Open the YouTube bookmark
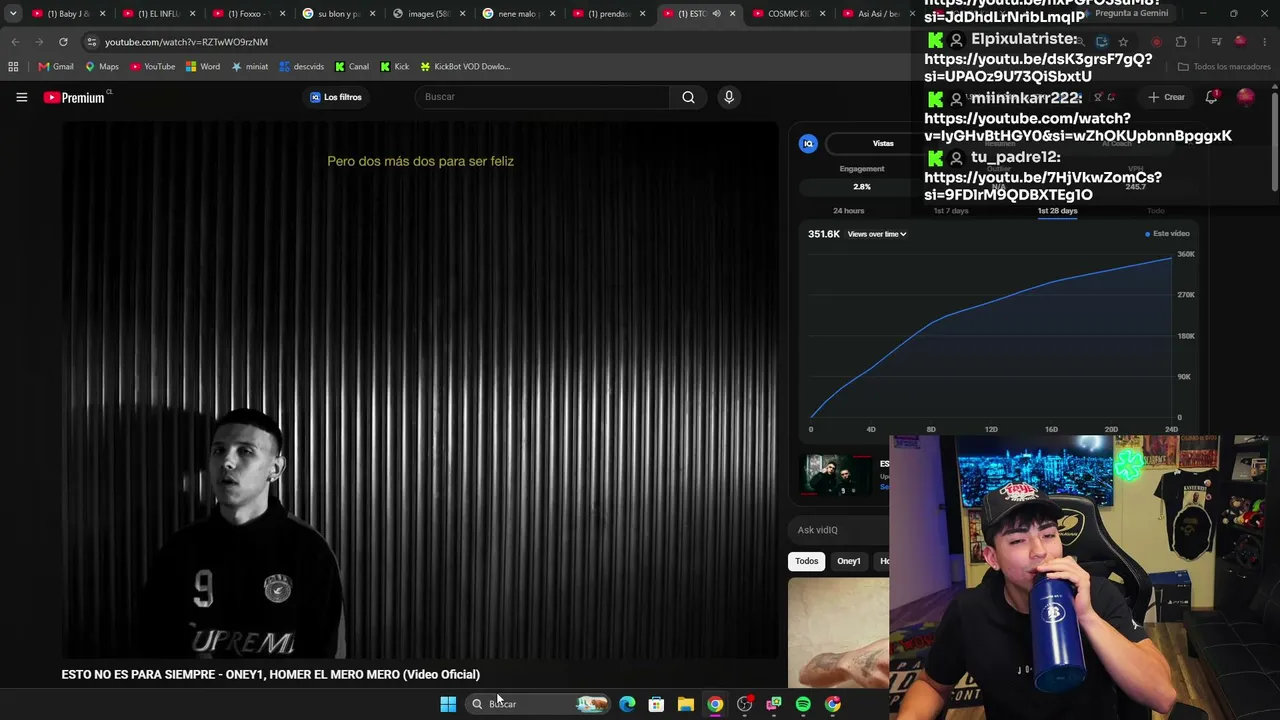Image resolution: width=1280 pixels, height=720 pixels. click(x=153, y=67)
